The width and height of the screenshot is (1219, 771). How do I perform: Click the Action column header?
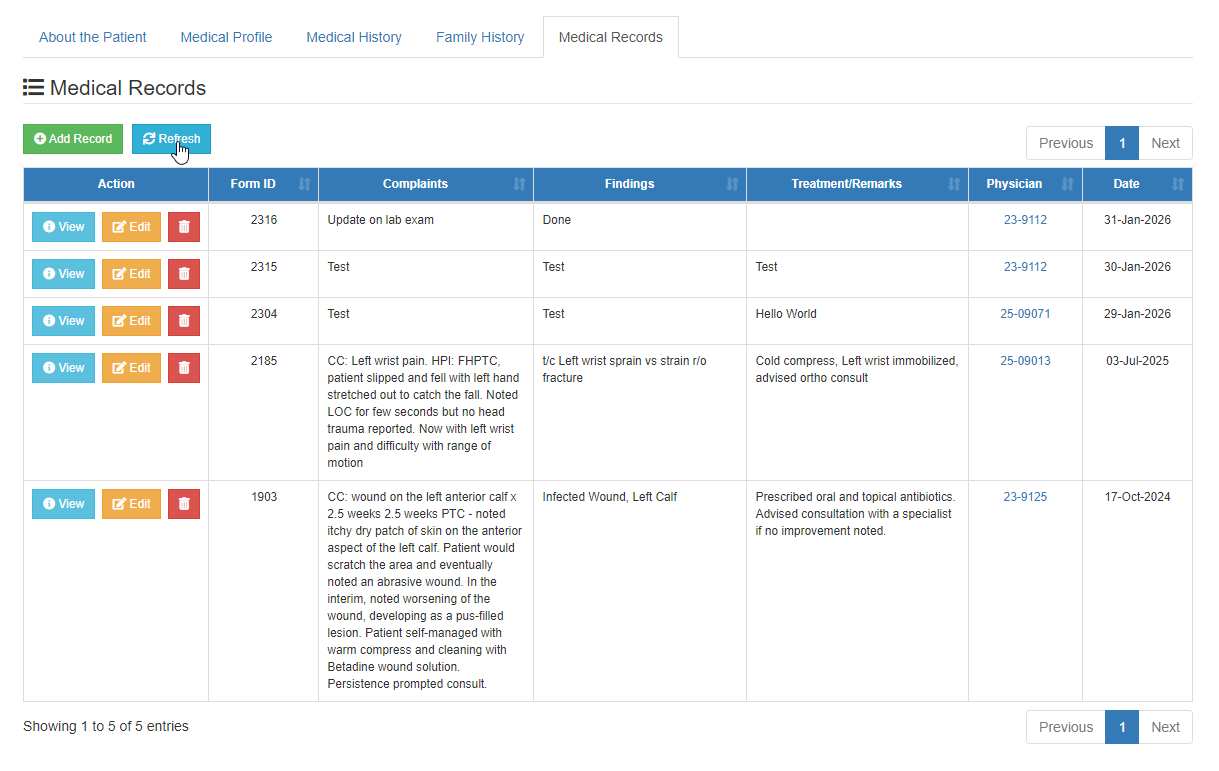116,184
